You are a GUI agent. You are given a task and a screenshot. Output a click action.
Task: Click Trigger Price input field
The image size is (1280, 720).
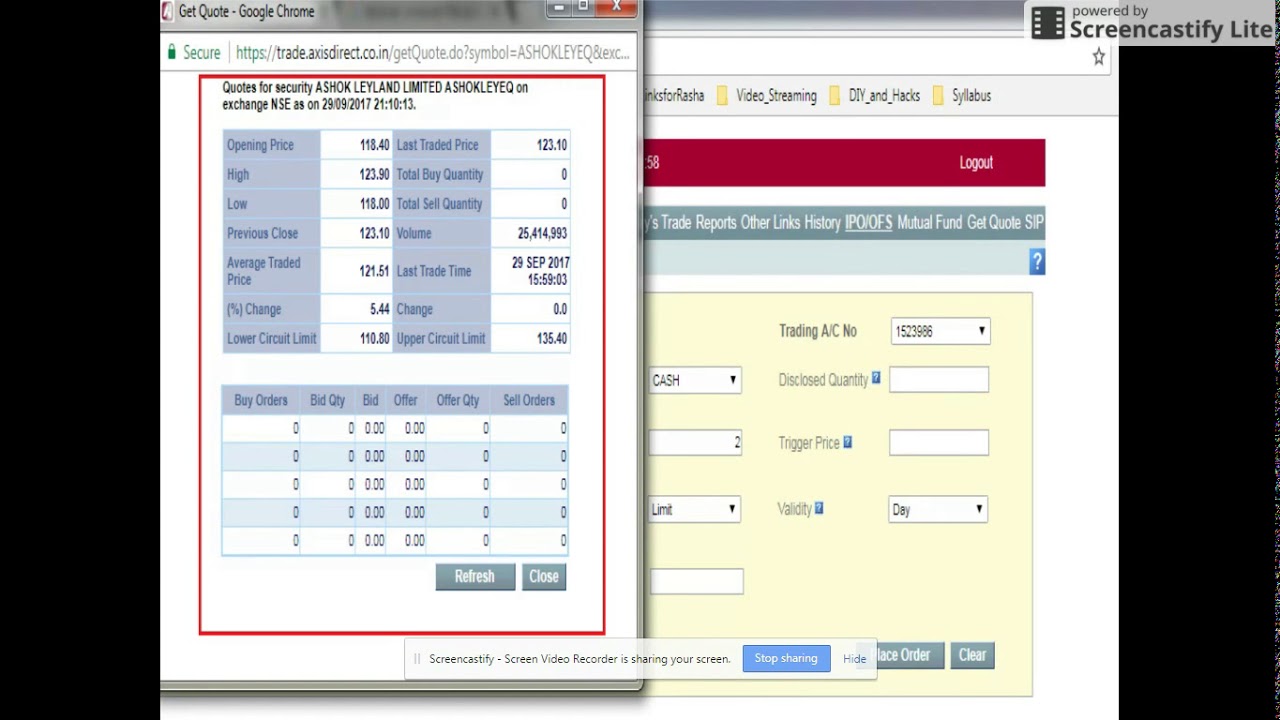pyautogui.click(x=938, y=443)
